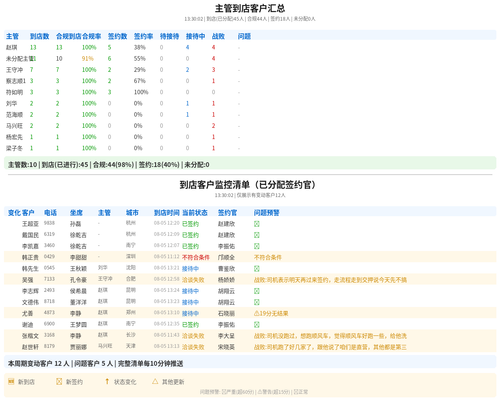Viewport: 500px width, 414px height.
Task: Click the 接待中 column header
Action: (195, 36)
